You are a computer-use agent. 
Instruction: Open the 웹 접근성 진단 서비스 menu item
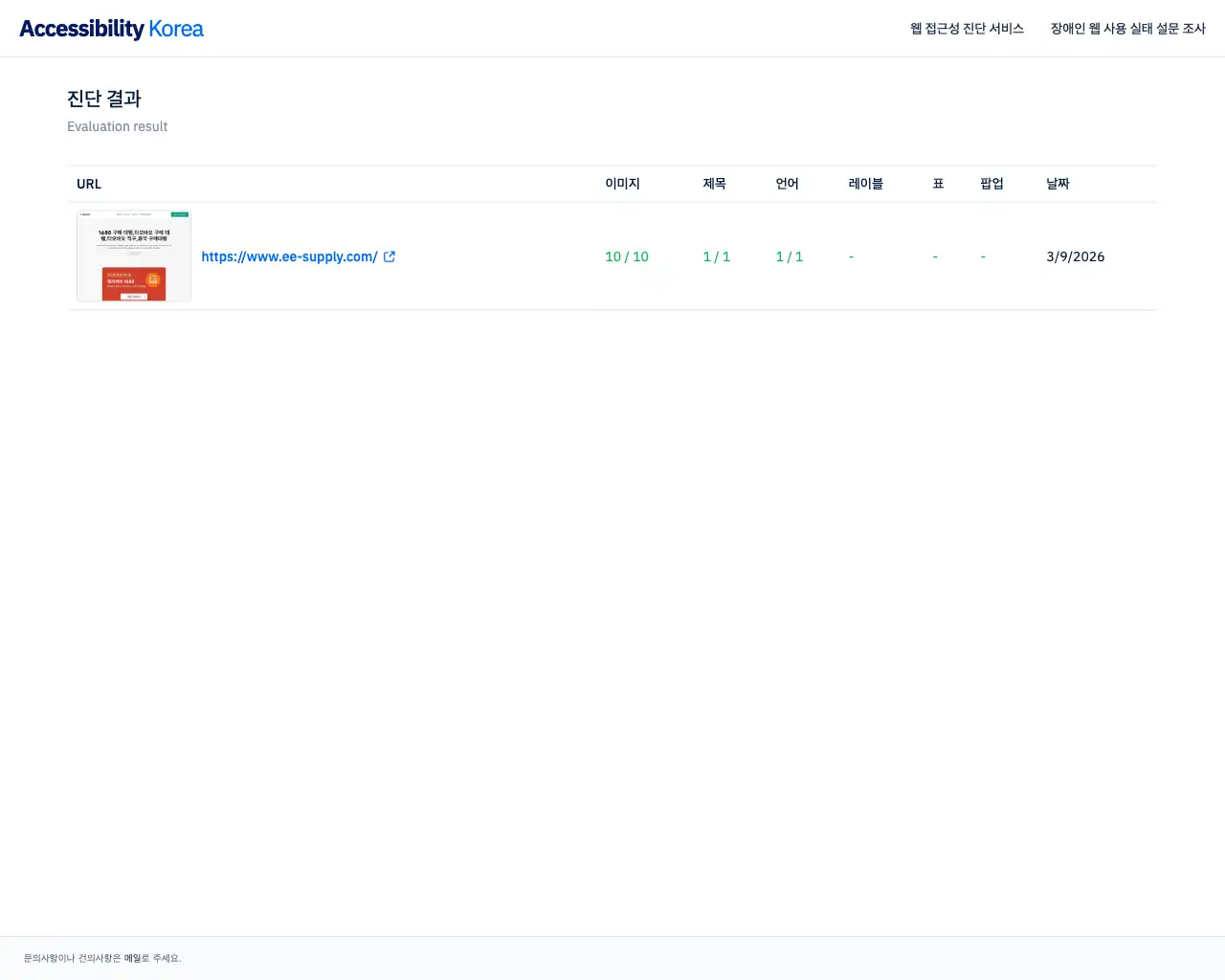(x=966, y=29)
